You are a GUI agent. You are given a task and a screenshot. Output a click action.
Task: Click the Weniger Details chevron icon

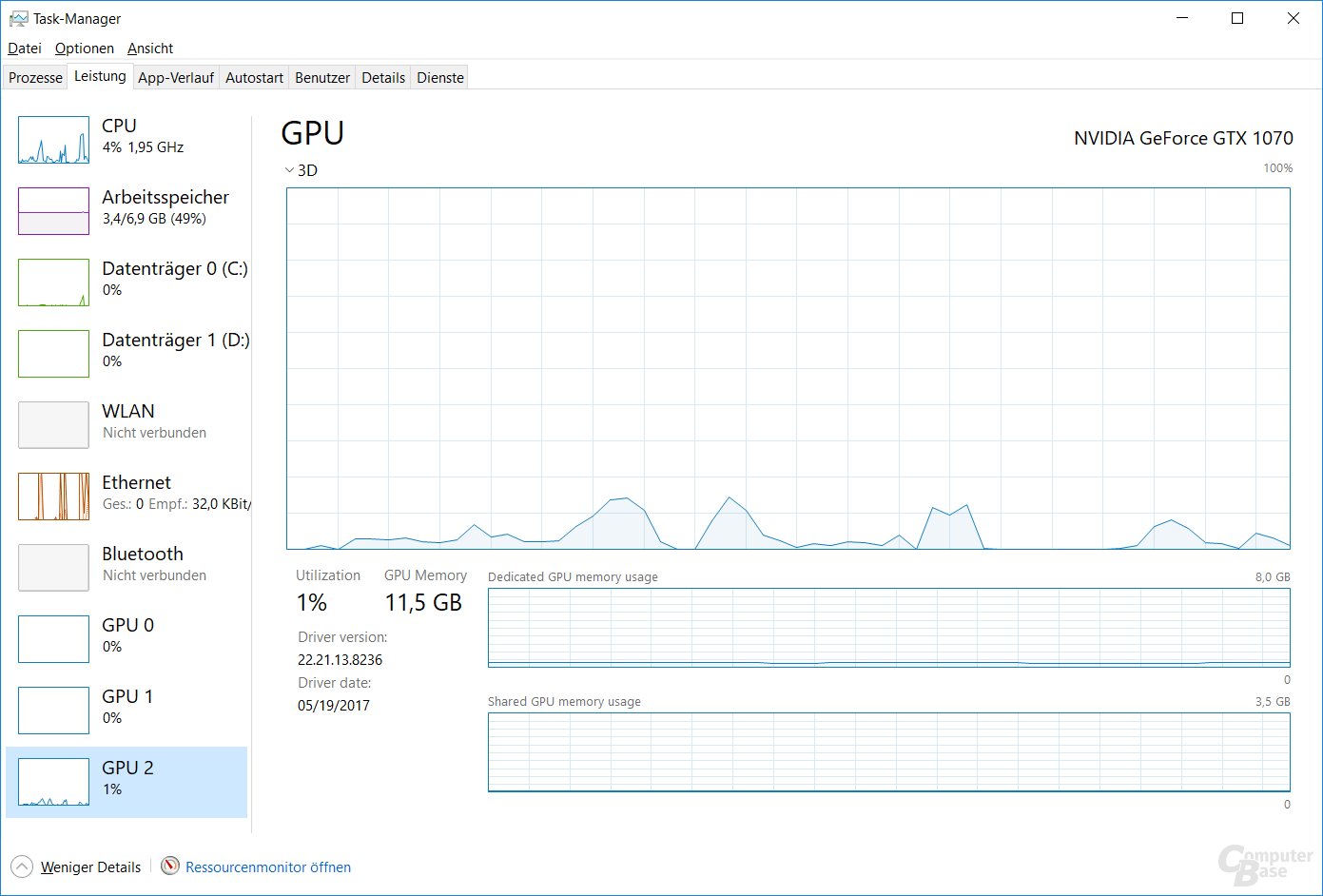[x=21, y=867]
